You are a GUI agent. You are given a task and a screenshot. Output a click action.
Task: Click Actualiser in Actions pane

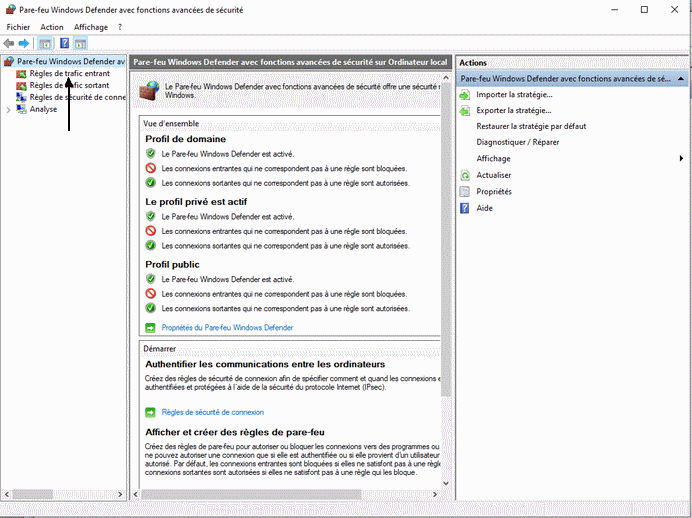pos(493,175)
